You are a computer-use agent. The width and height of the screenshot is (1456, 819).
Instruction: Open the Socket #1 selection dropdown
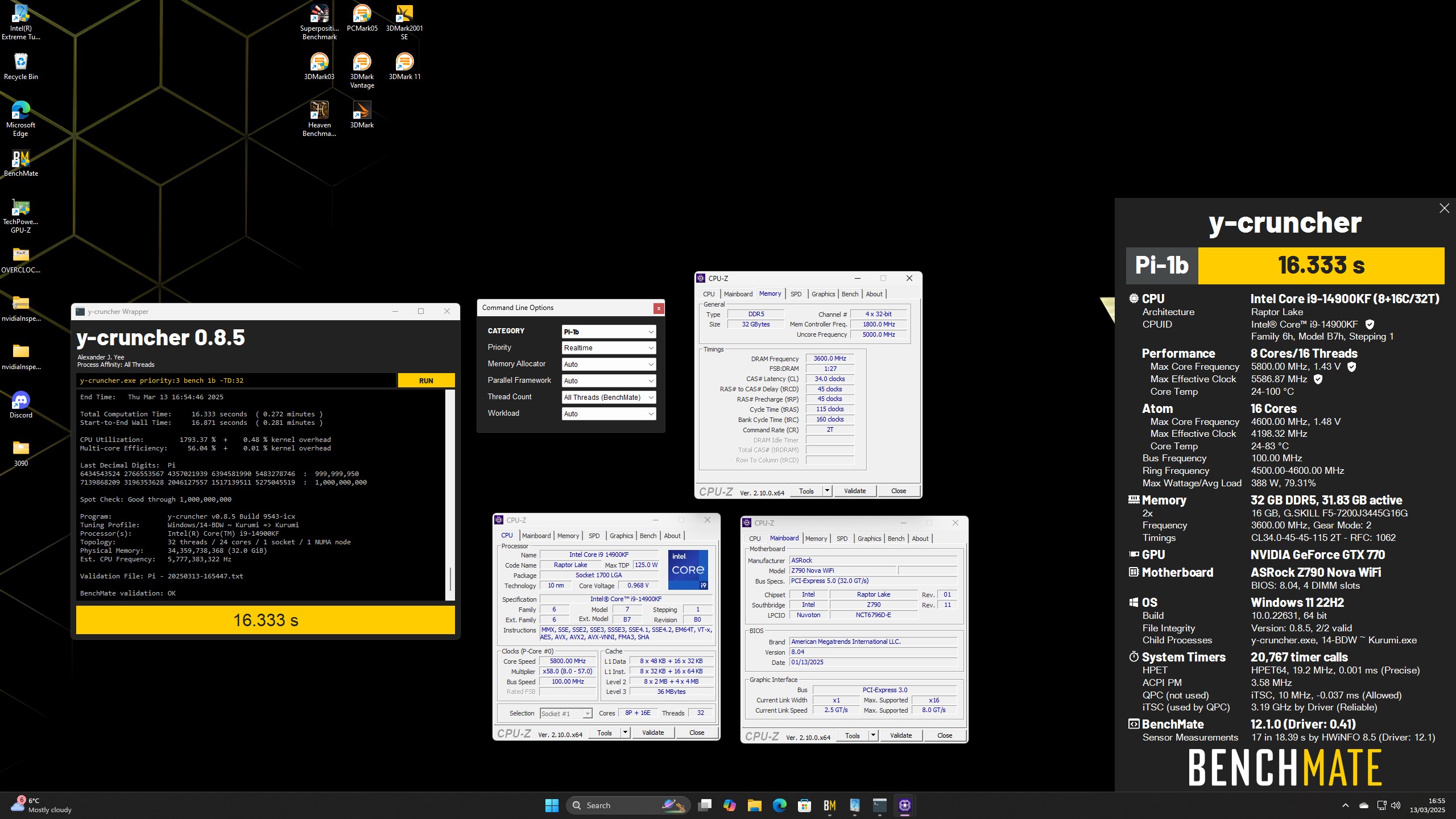coord(566,713)
